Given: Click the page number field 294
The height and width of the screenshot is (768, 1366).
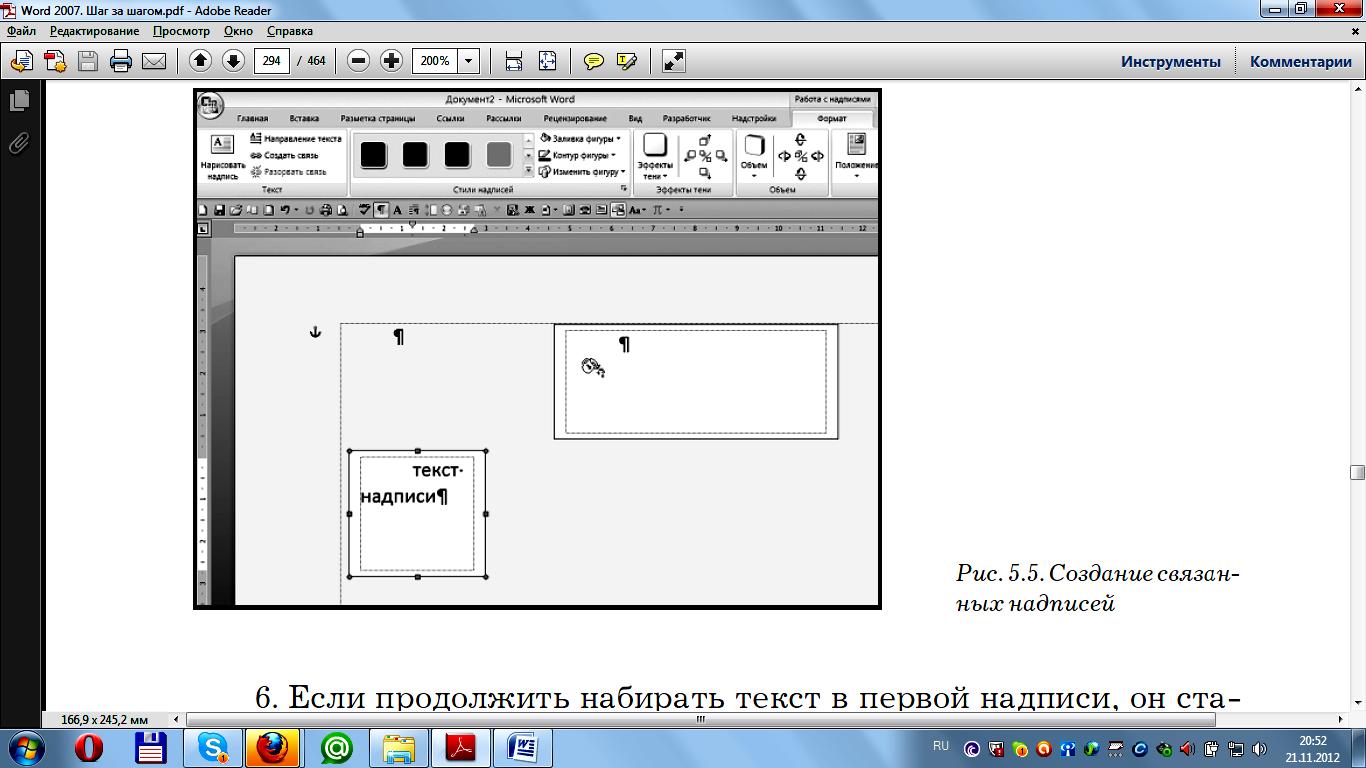Looking at the screenshot, I should (272, 61).
